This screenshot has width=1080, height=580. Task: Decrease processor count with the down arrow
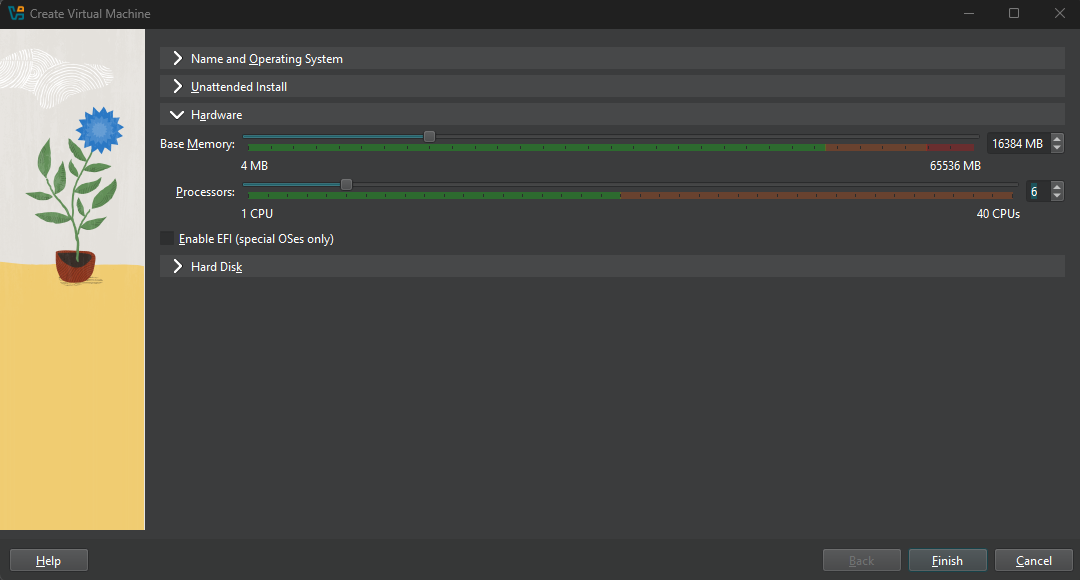pos(1058,197)
